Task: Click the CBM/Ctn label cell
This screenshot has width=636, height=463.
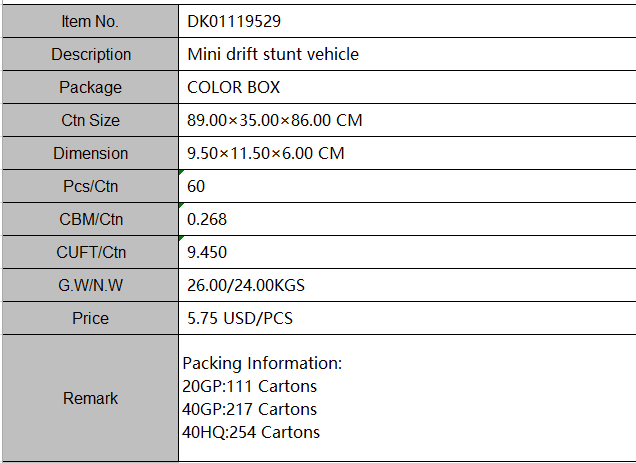Action: 91,219
